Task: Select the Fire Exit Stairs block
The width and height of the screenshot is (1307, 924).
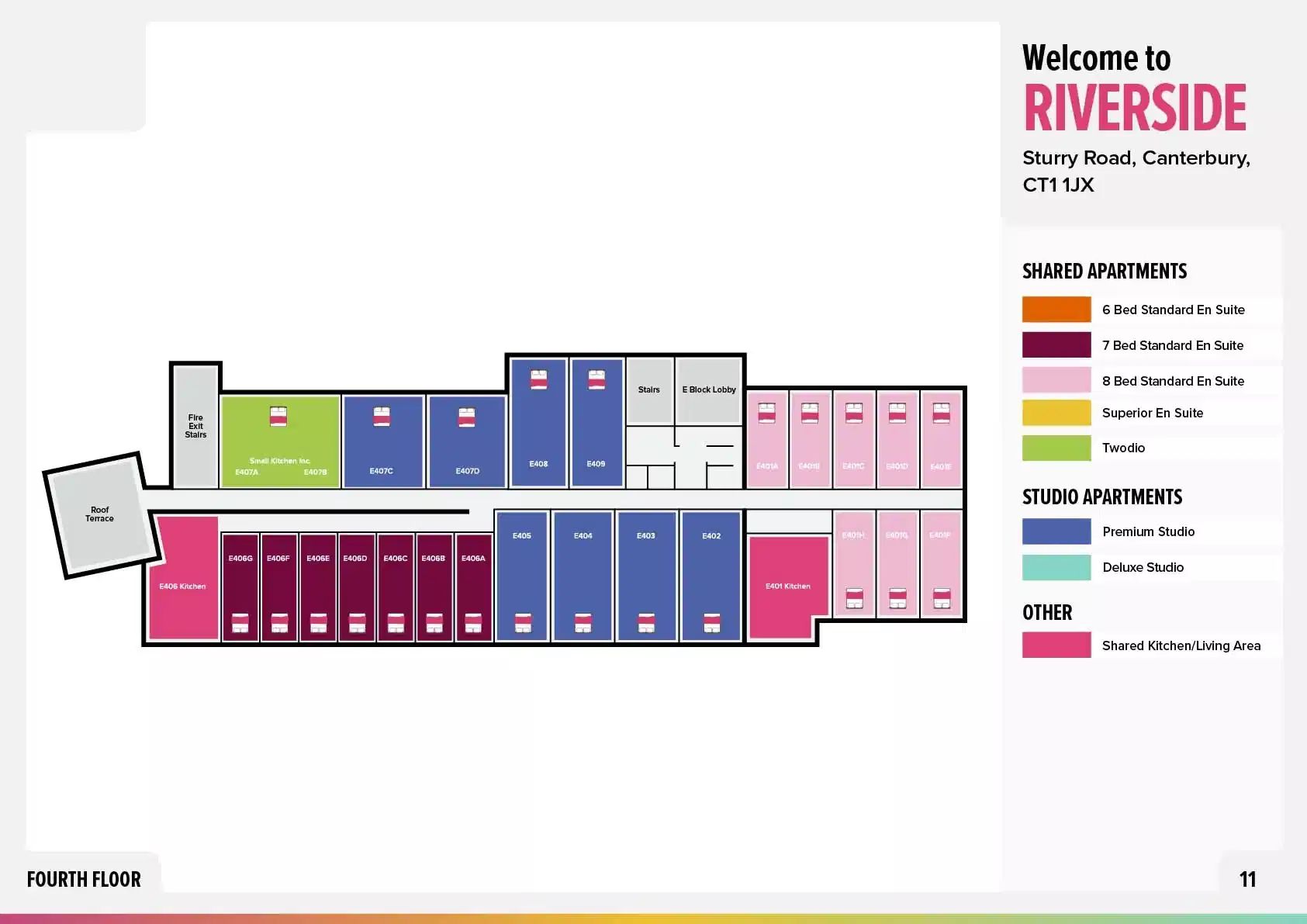Action: click(x=195, y=426)
